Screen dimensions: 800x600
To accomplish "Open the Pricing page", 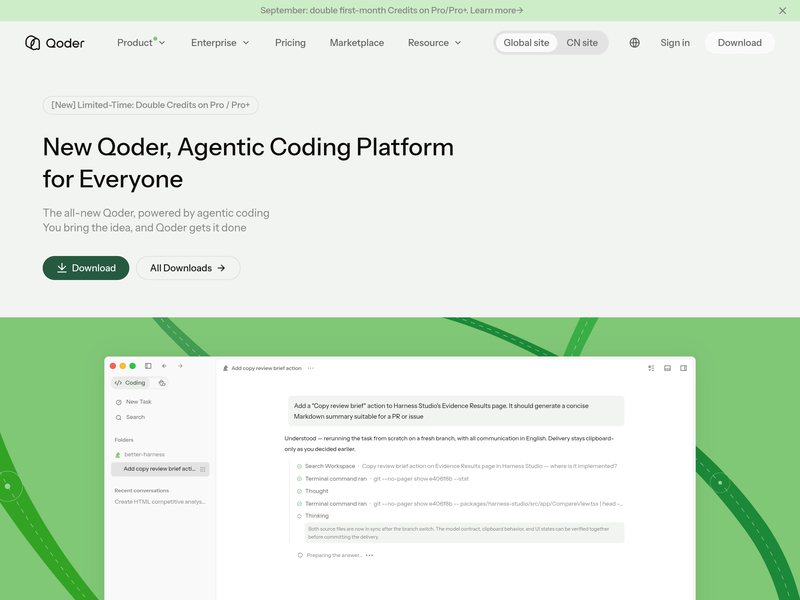I will pos(290,43).
